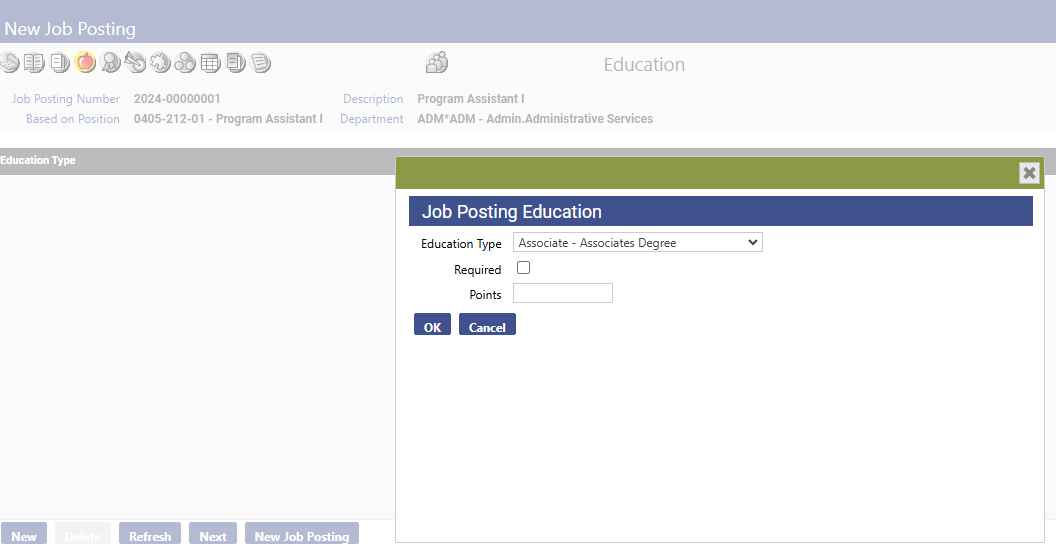This screenshot has width=1056, height=556.
Task: Select the award ribbon certificate icon
Action: (x=110, y=63)
